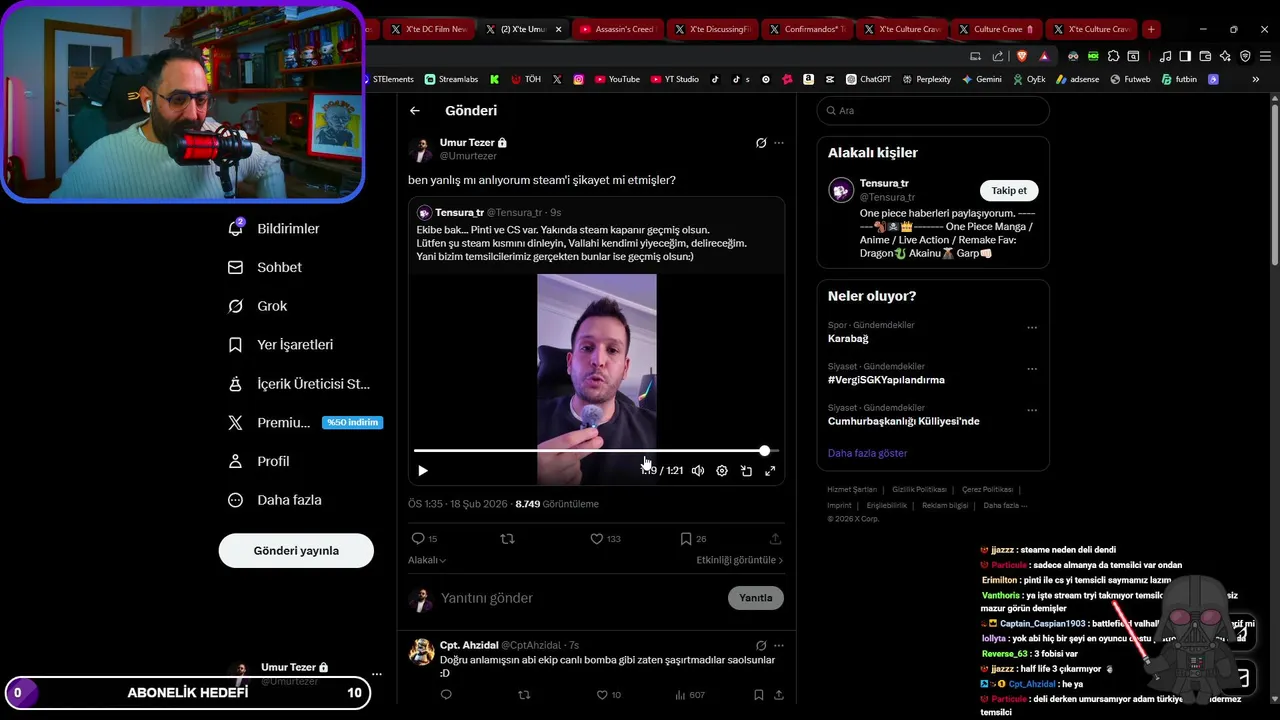
Task: Click the Brave Shields lion icon
Action: (1021, 56)
